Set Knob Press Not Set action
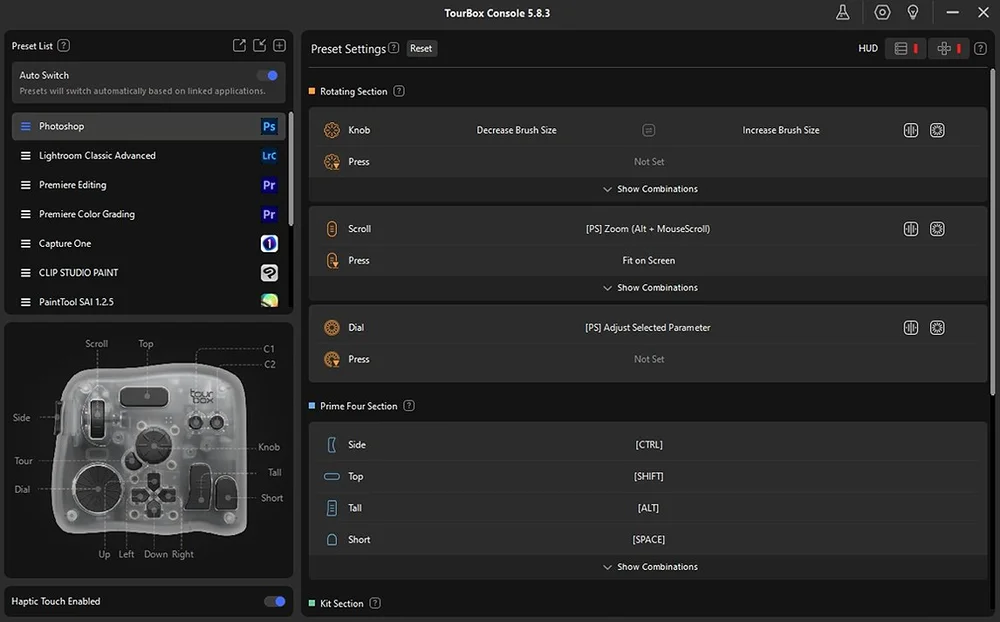The image size is (1000, 622). pyautogui.click(x=649, y=162)
